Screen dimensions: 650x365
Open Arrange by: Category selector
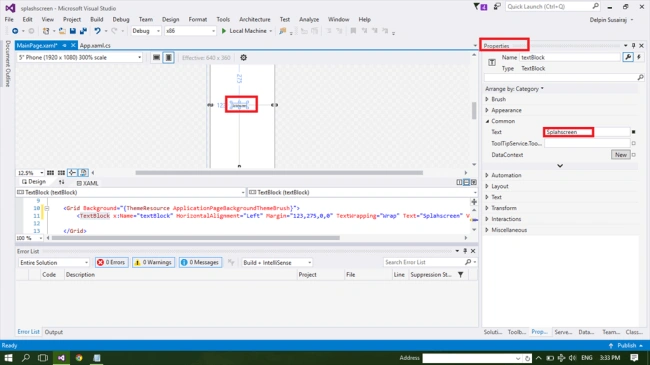point(514,89)
